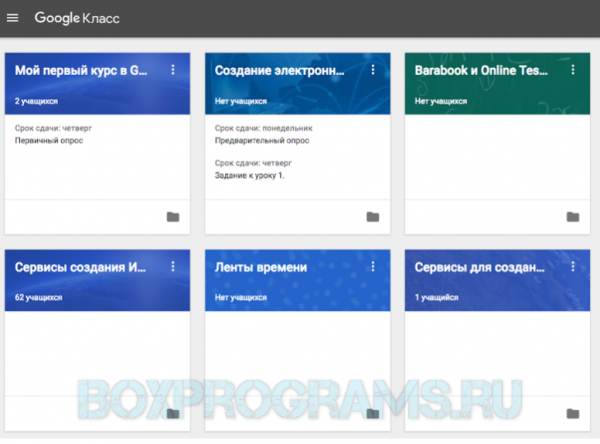The image size is (600, 444).
Task: Open the course Barabook и Online Tes...
Action: [481, 70]
